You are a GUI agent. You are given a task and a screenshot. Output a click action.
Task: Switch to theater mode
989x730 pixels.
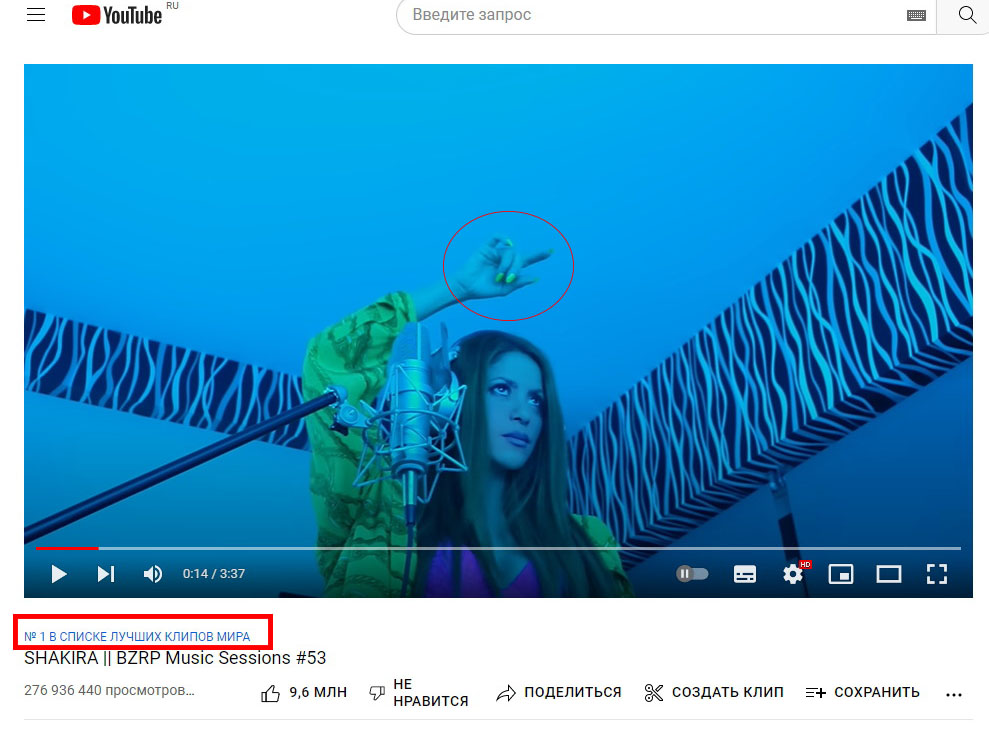[889, 574]
